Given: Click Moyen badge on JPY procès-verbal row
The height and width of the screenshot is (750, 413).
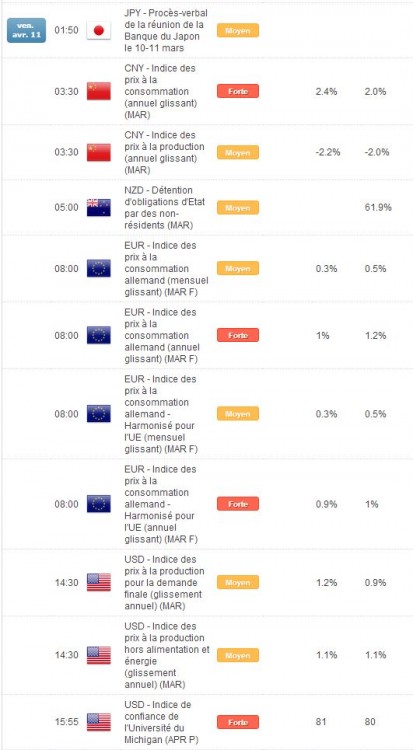Looking at the screenshot, I should (x=238, y=31).
